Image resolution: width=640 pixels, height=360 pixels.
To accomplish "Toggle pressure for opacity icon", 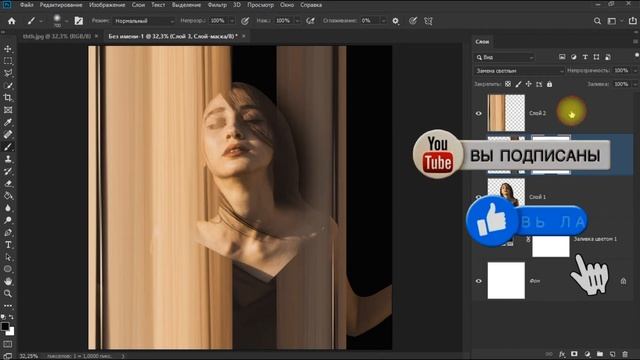I will [245, 21].
